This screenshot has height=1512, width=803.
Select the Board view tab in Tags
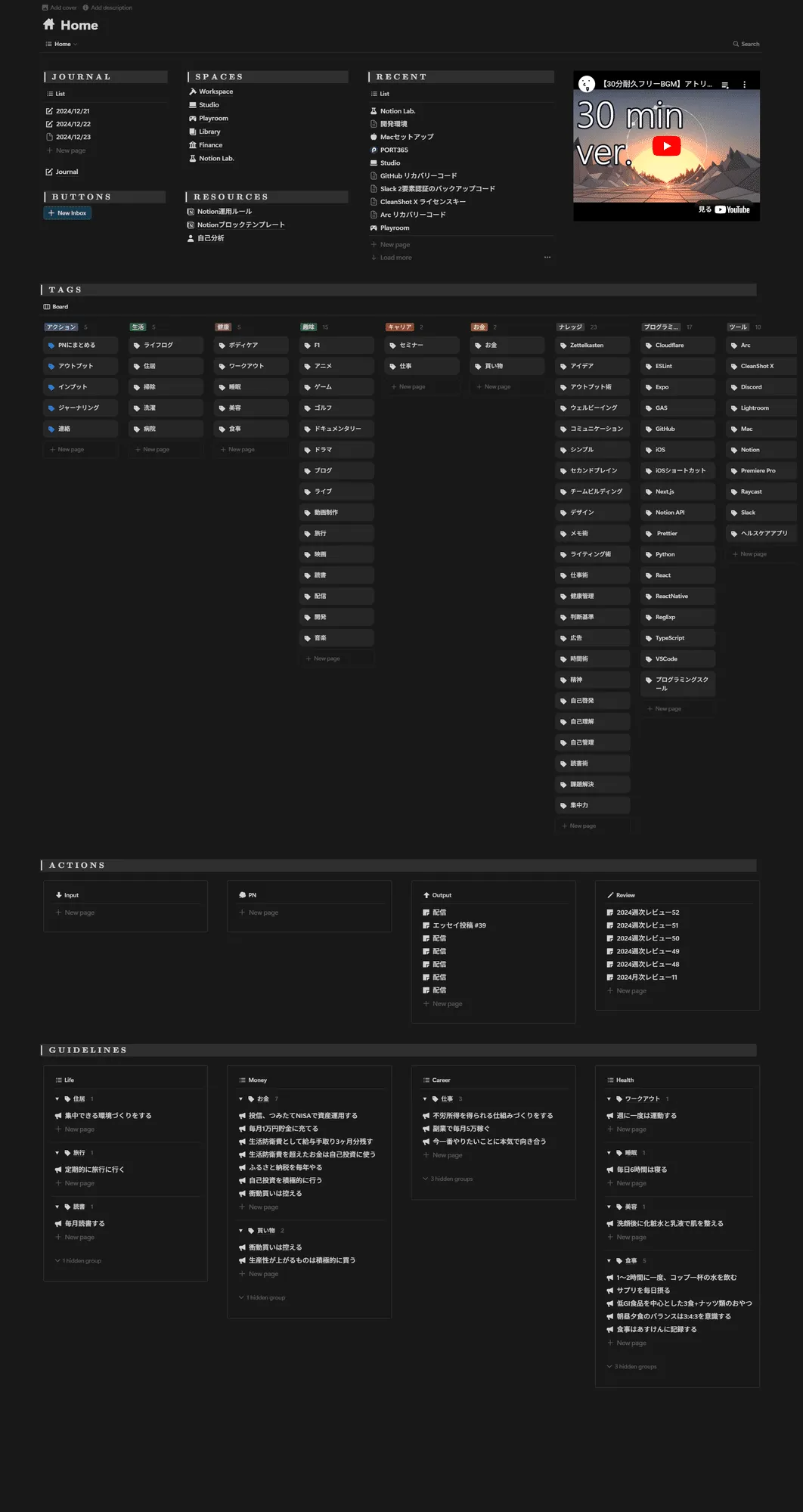click(56, 307)
